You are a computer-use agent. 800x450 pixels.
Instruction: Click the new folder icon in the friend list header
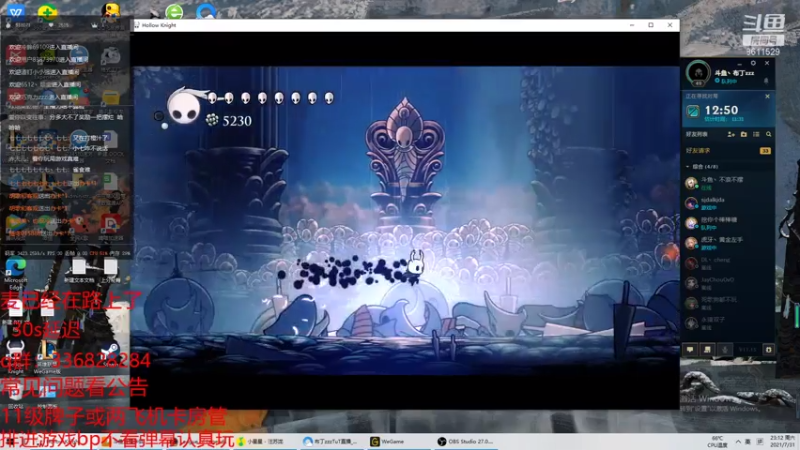[x=744, y=134]
